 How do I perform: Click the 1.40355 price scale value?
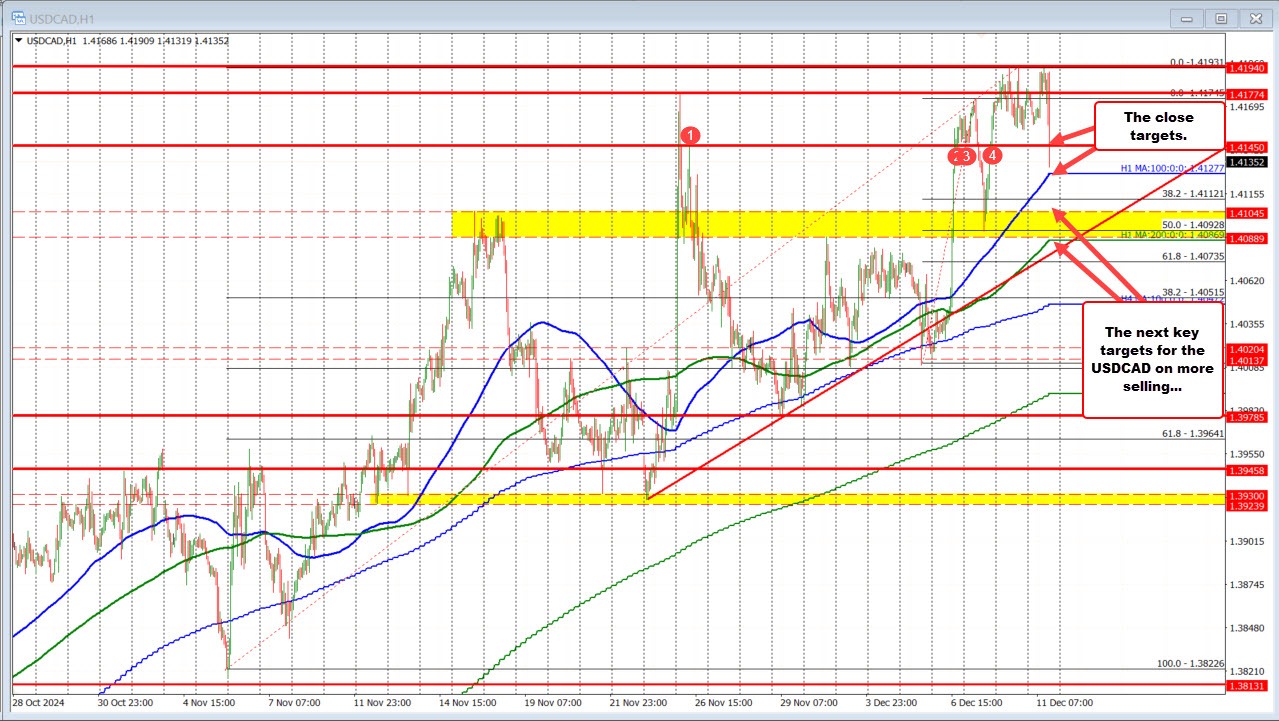[x=1247, y=324]
